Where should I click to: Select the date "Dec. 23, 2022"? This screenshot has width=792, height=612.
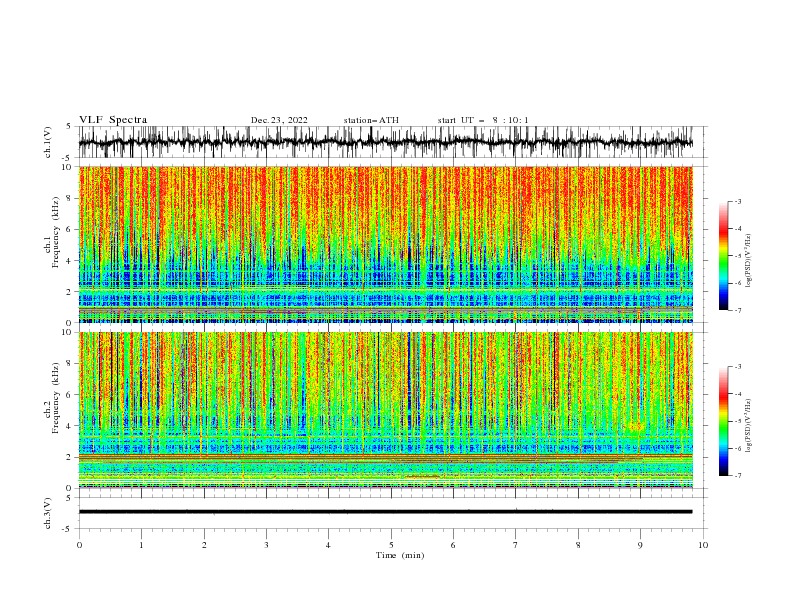pos(279,120)
